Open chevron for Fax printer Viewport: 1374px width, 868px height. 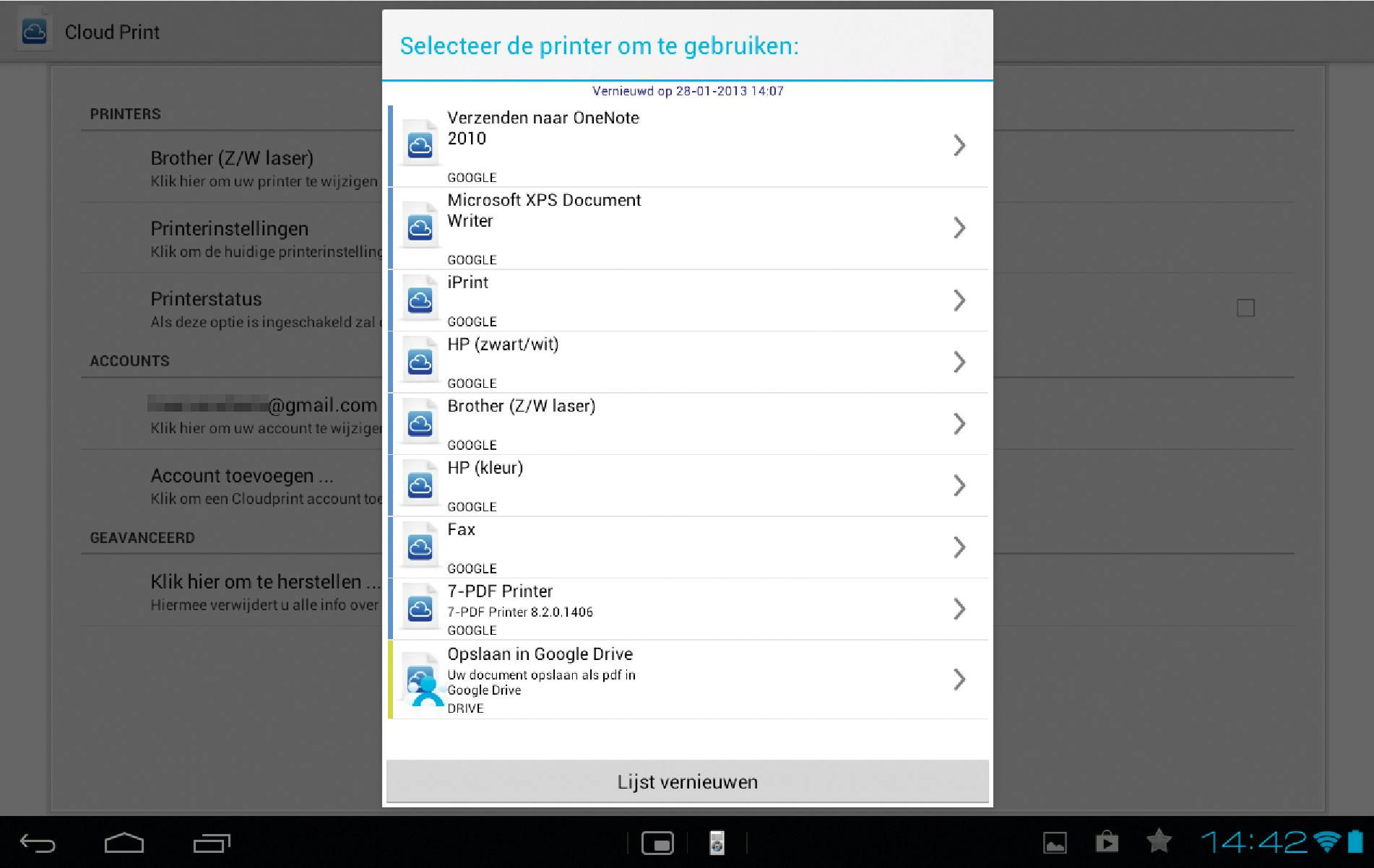pos(959,547)
